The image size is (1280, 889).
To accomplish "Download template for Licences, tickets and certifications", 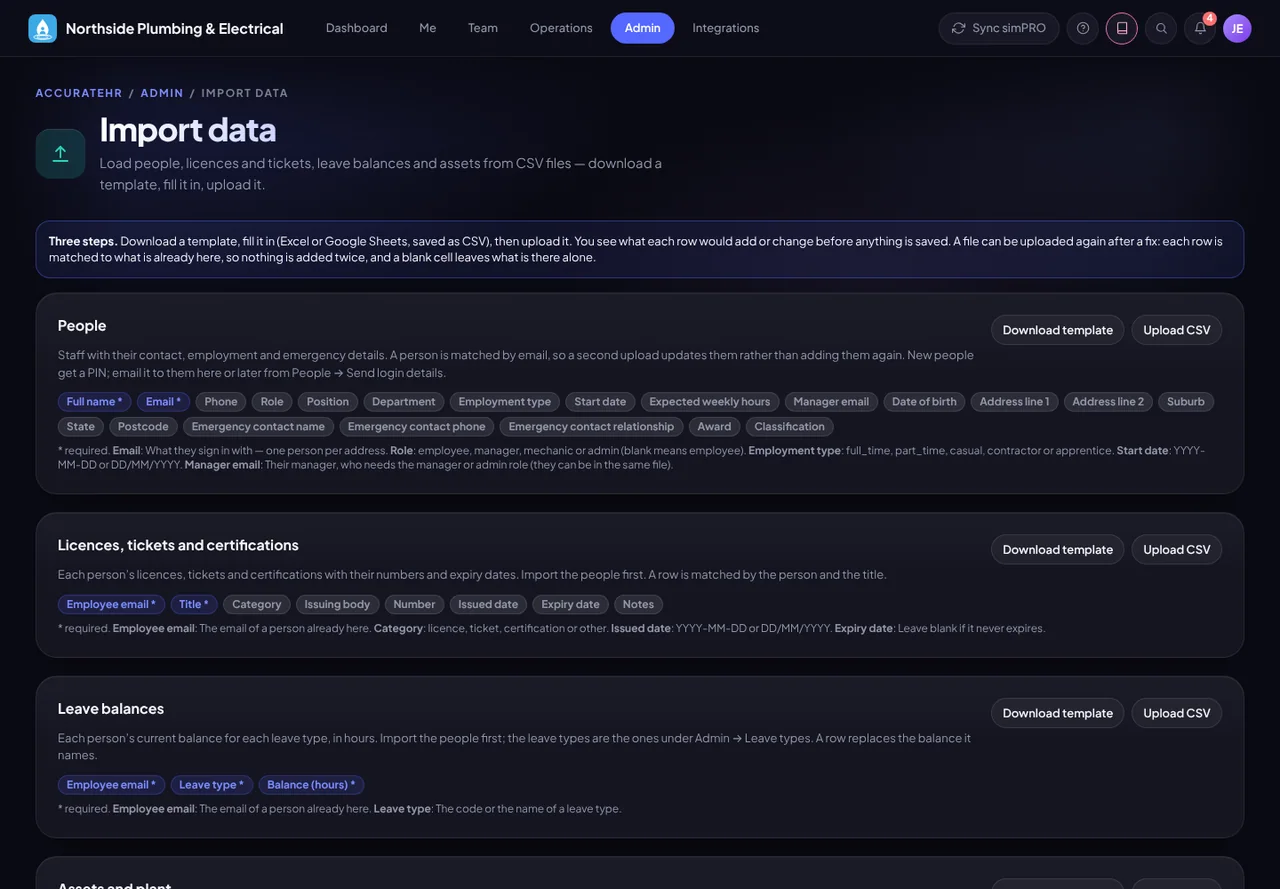I will [1058, 549].
